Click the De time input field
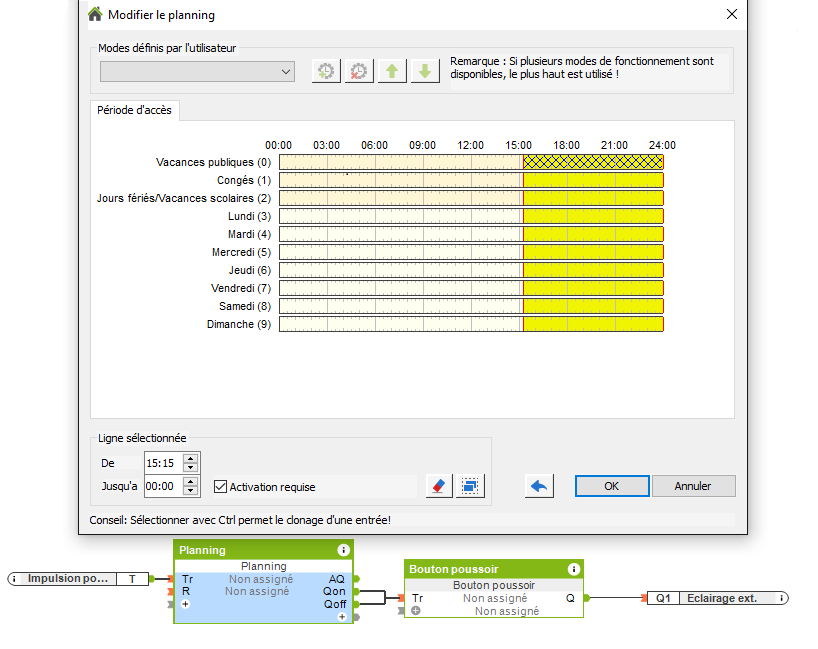 coord(163,463)
